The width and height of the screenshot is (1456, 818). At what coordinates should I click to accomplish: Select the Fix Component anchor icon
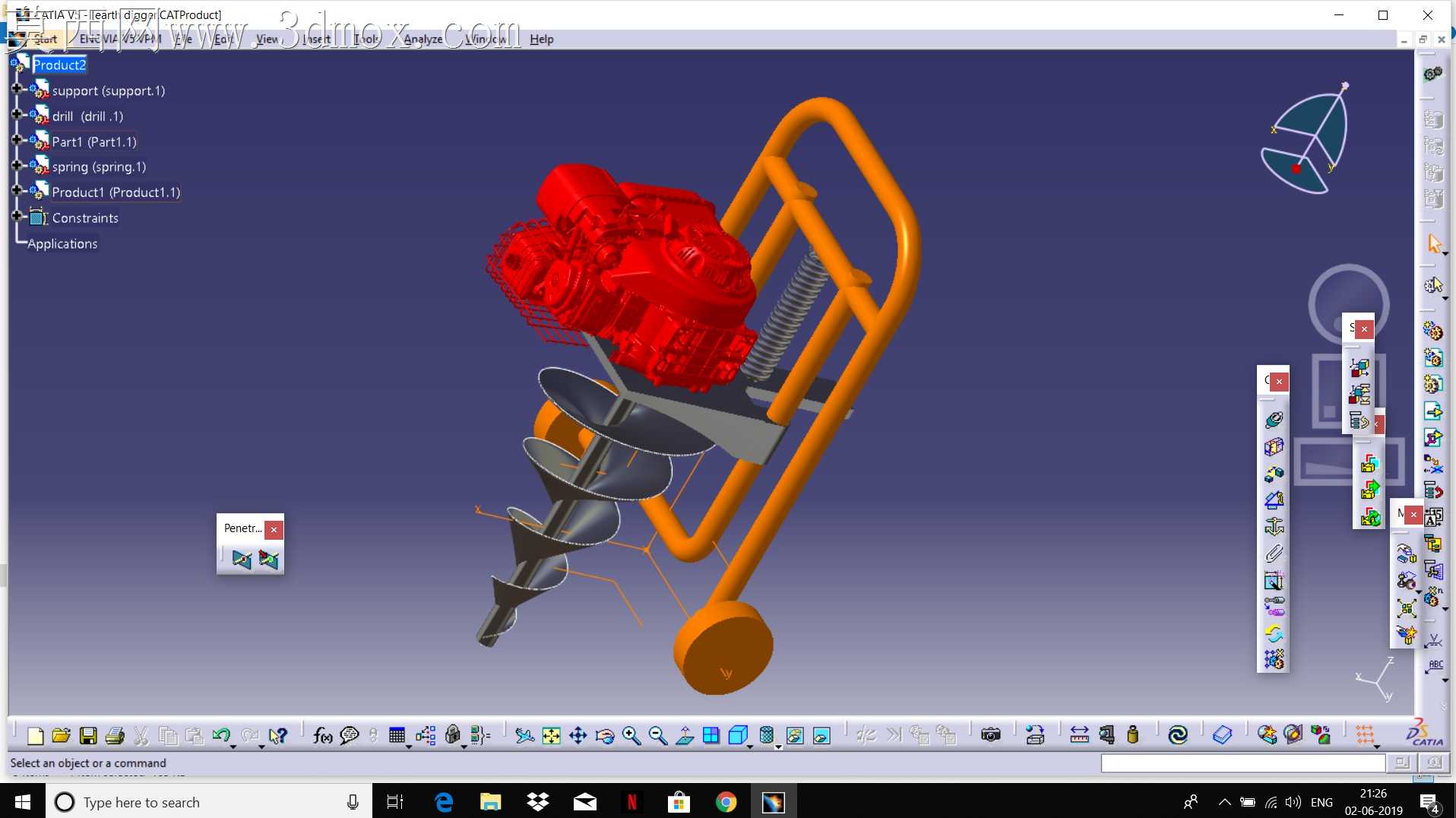pyautogui.click(x=1274, y=526)
